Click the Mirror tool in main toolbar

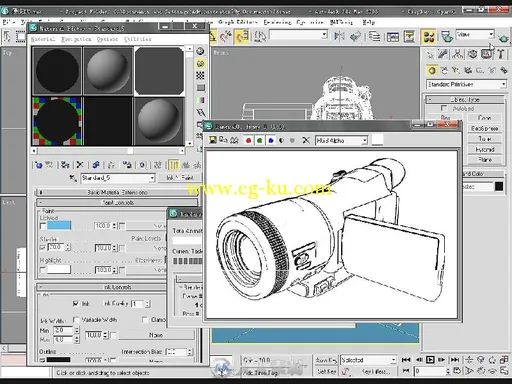[x=339, y=36]
